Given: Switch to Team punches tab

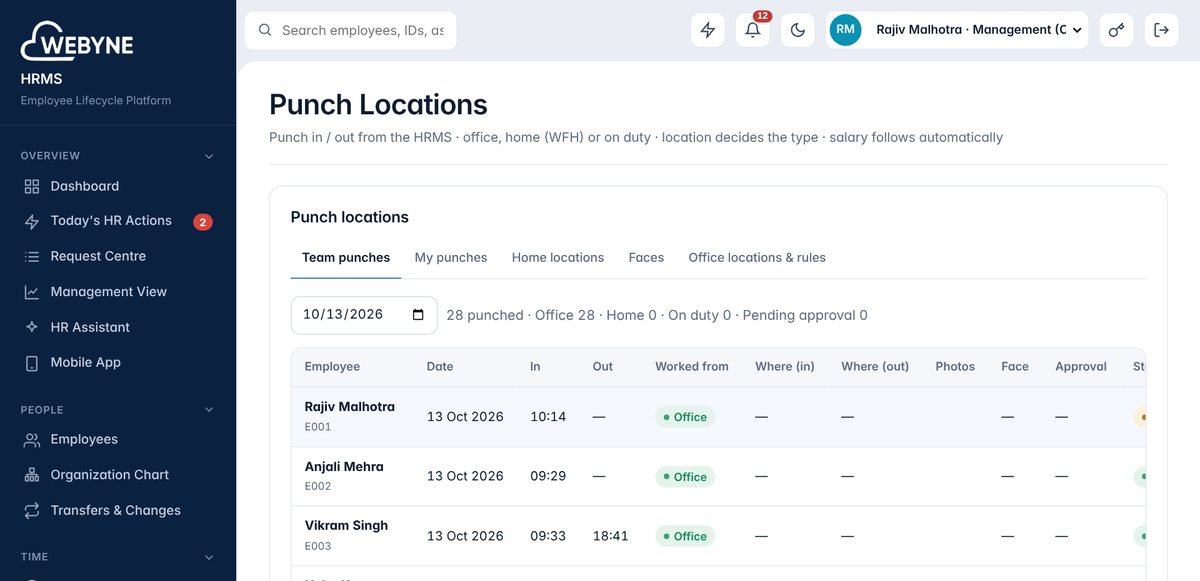Looking at the screenshot, I should click(x=346, y=258).
